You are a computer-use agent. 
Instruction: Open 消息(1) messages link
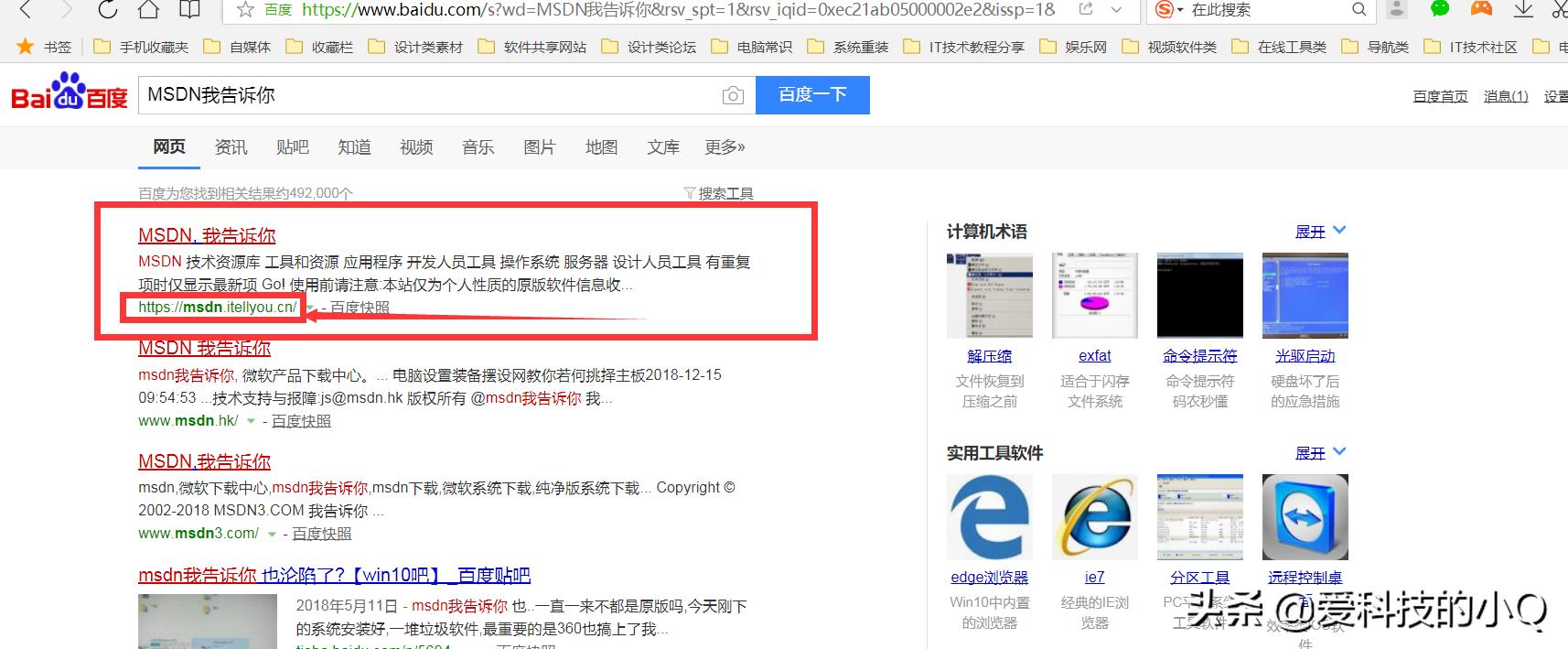click(1506, 96)
